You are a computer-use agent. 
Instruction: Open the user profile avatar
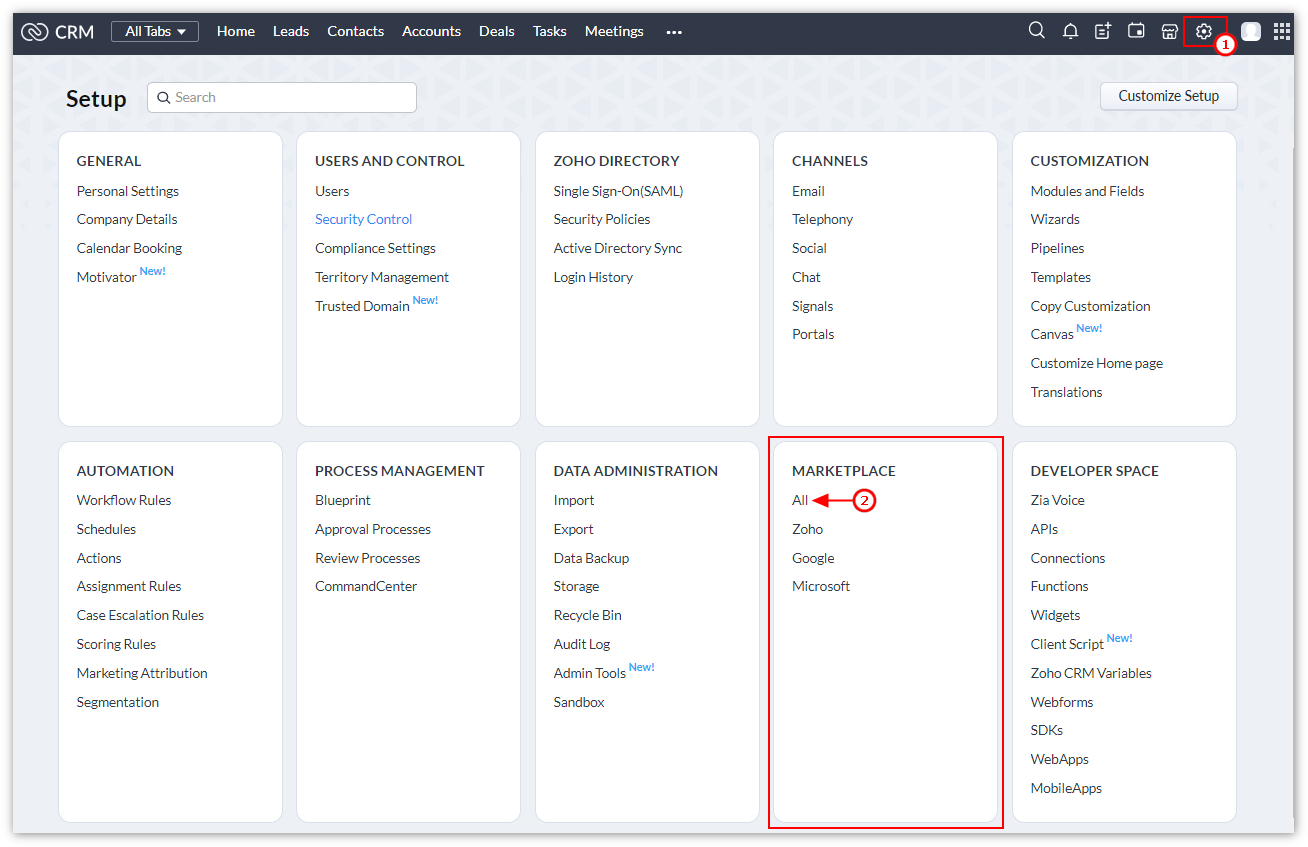pos(1250,31)
